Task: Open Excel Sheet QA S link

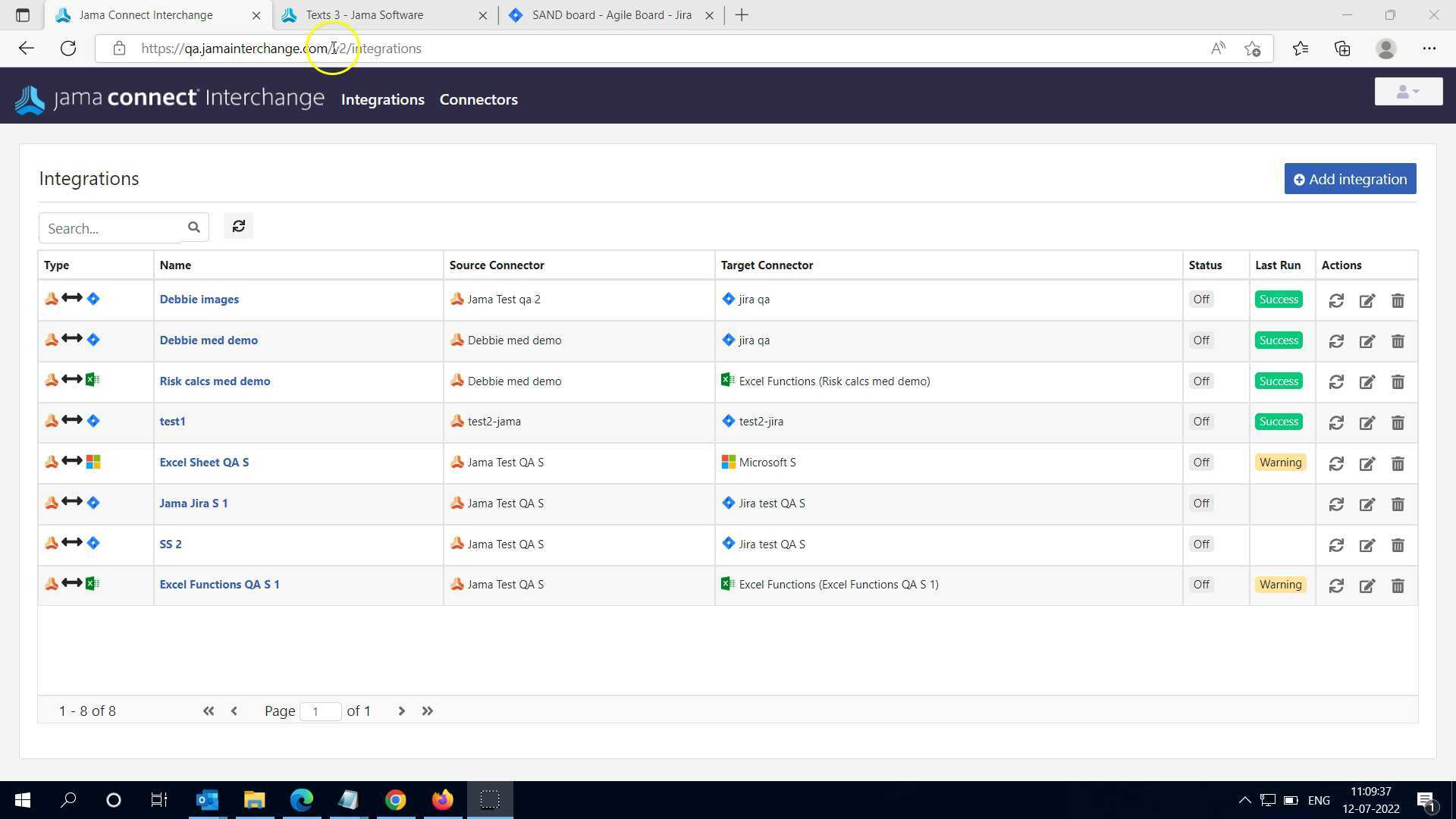Action: [204, 463]
